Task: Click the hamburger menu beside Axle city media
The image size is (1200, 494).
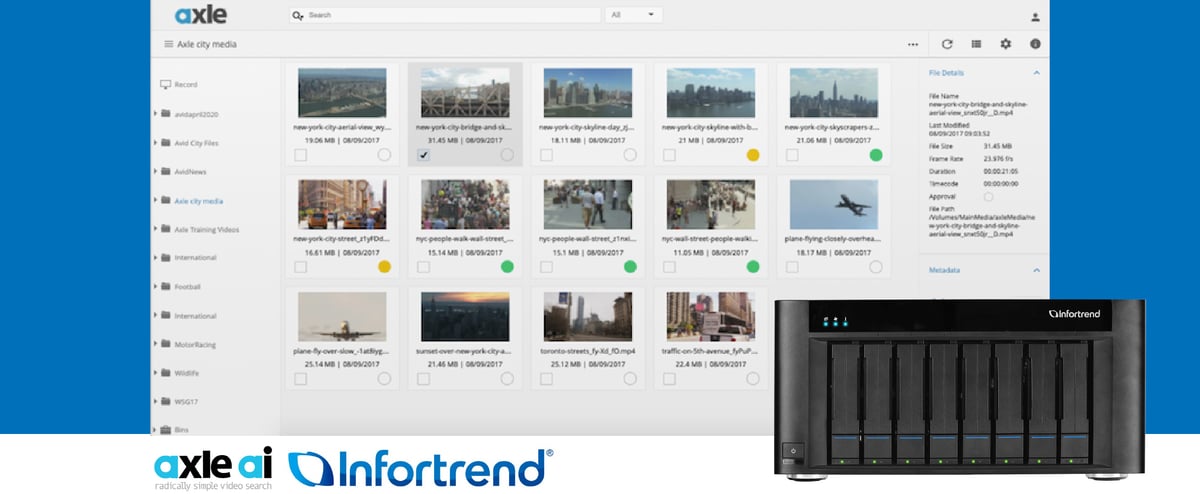Action: pyautogui.click(x=169, y=44)
